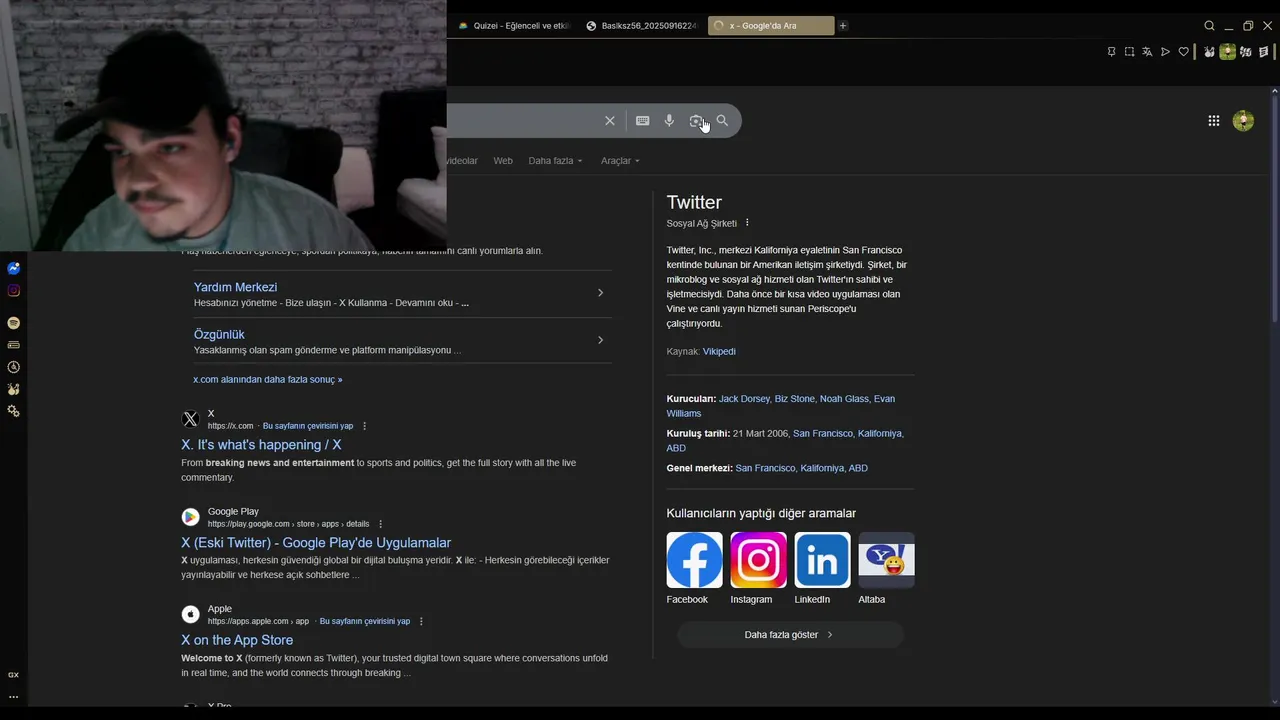Expand the Özgünlük sitelink chevron
Screen dimensions: 1280x720
[600, 340]
